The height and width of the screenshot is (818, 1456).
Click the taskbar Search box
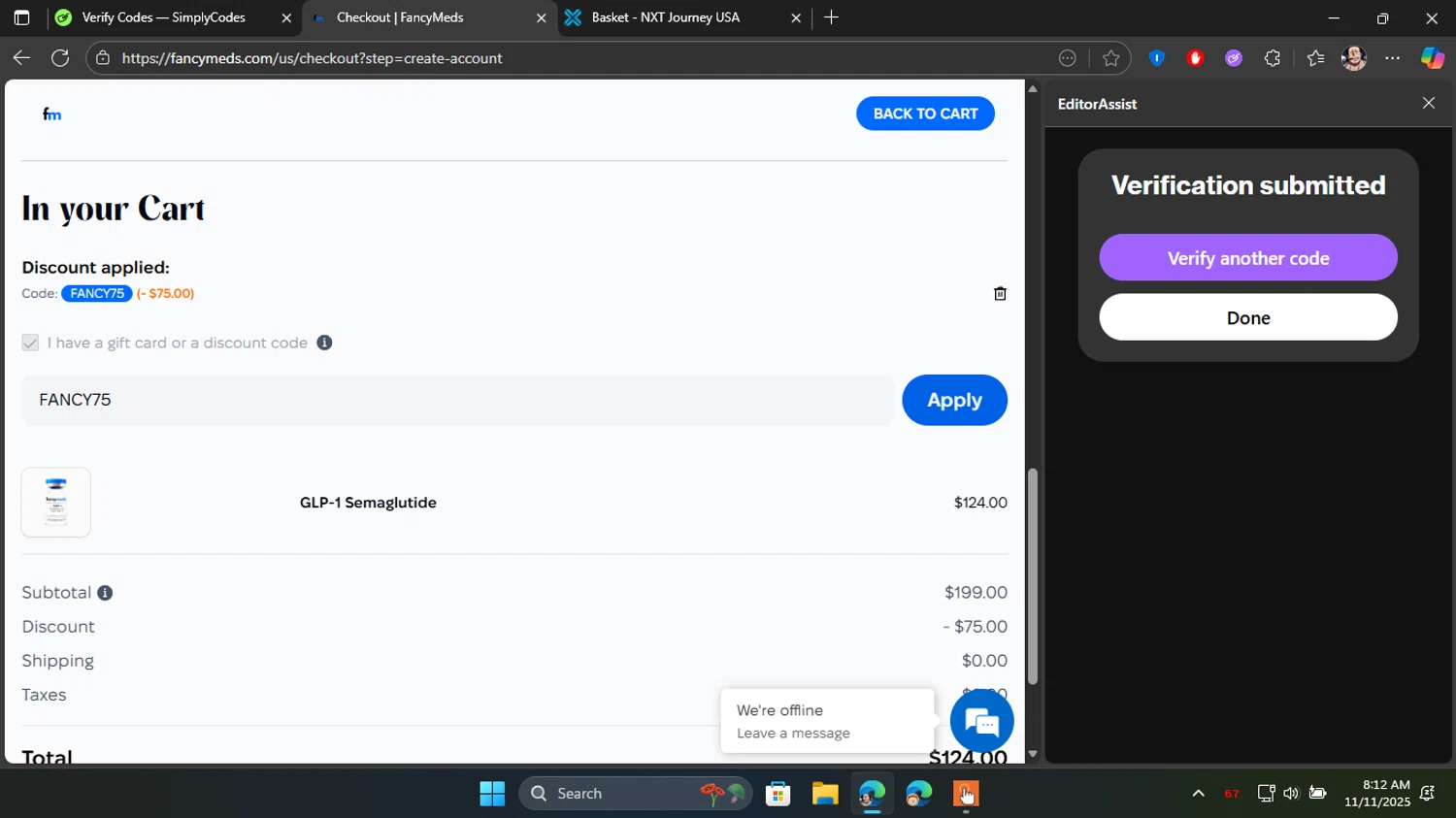(636, 794)
